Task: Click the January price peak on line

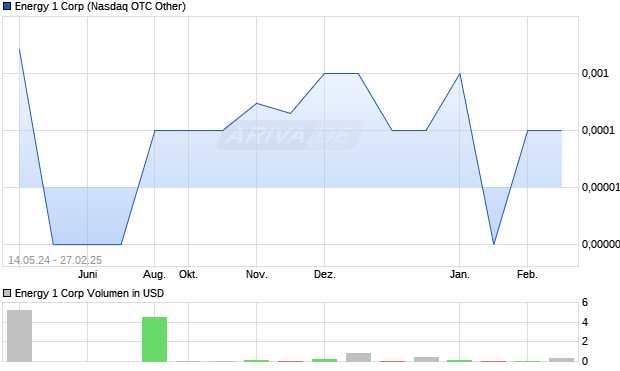Action: [x=459, y=74]
